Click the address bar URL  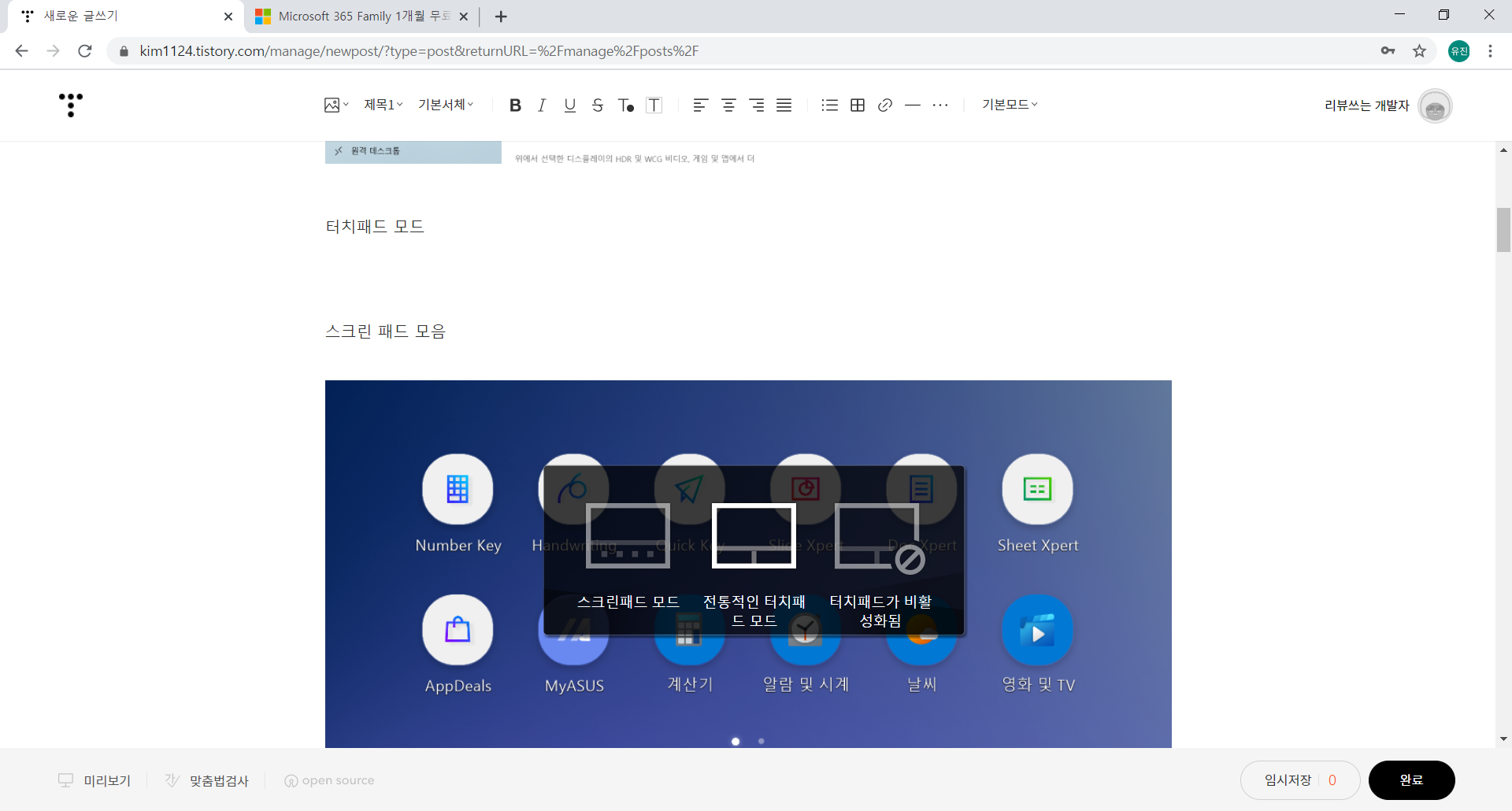tap(419, 51)
